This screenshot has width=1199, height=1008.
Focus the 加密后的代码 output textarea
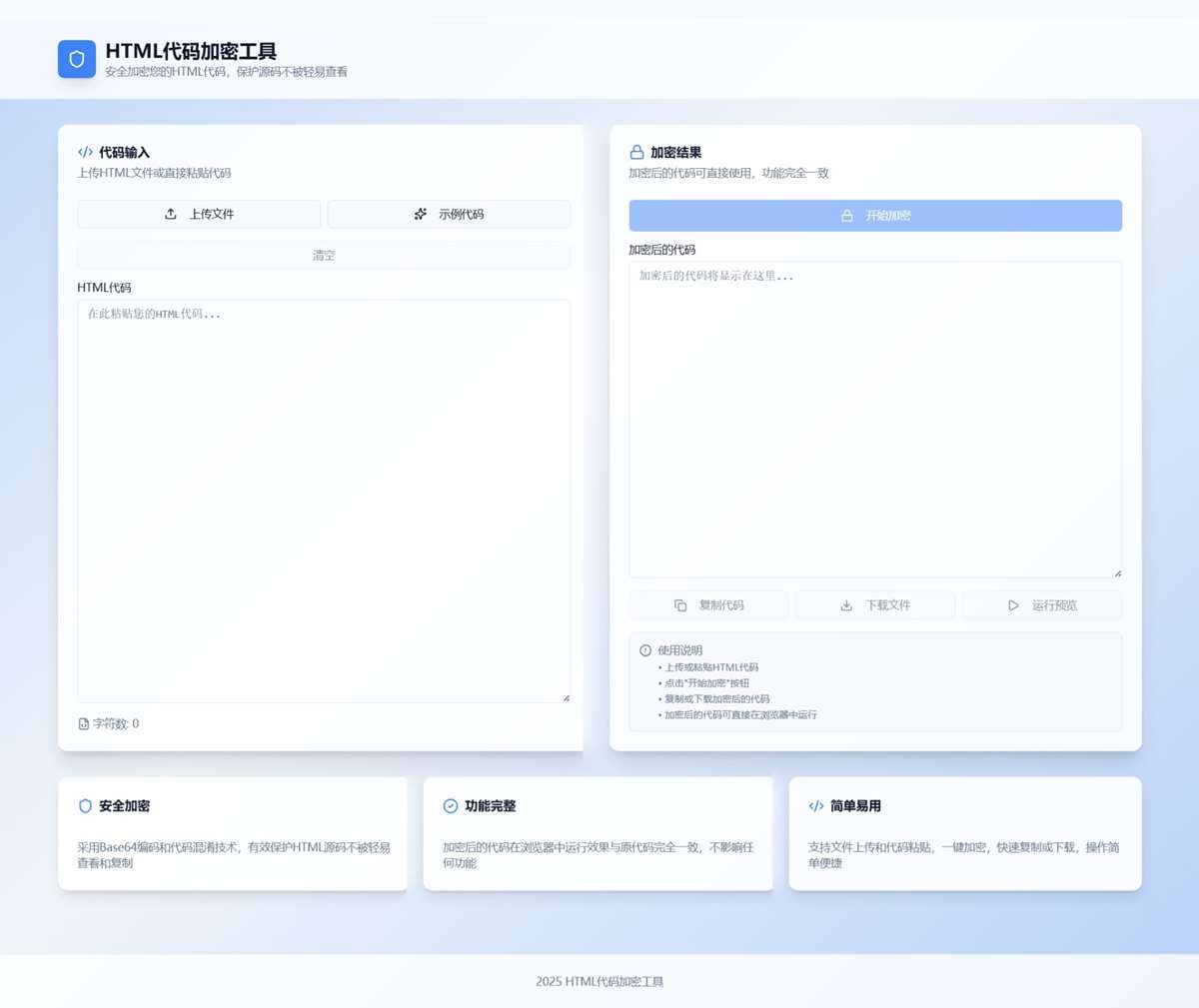pyautogui.click(x=875, y=420)
